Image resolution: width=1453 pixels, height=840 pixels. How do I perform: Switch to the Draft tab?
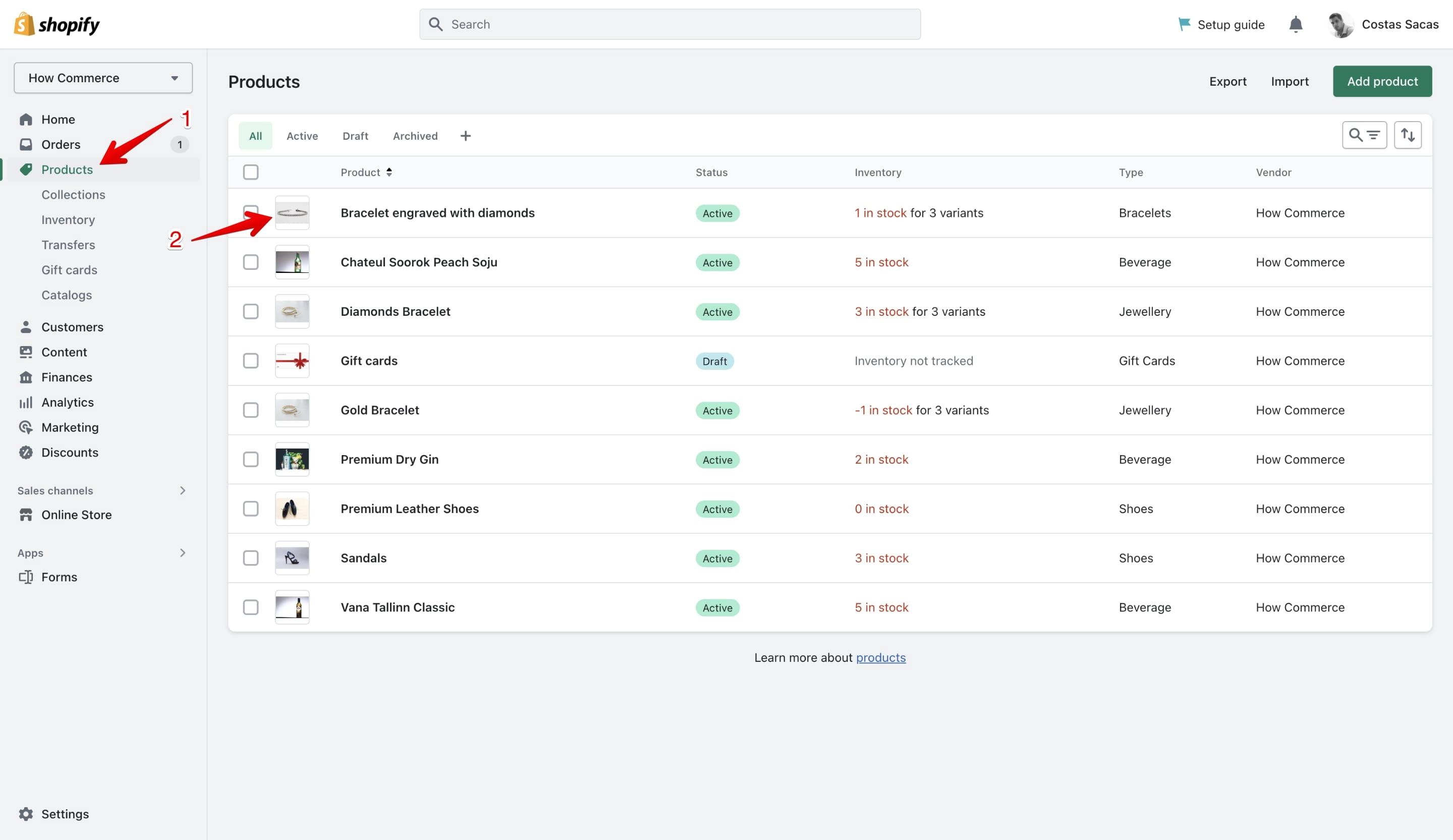coord(355,136)
